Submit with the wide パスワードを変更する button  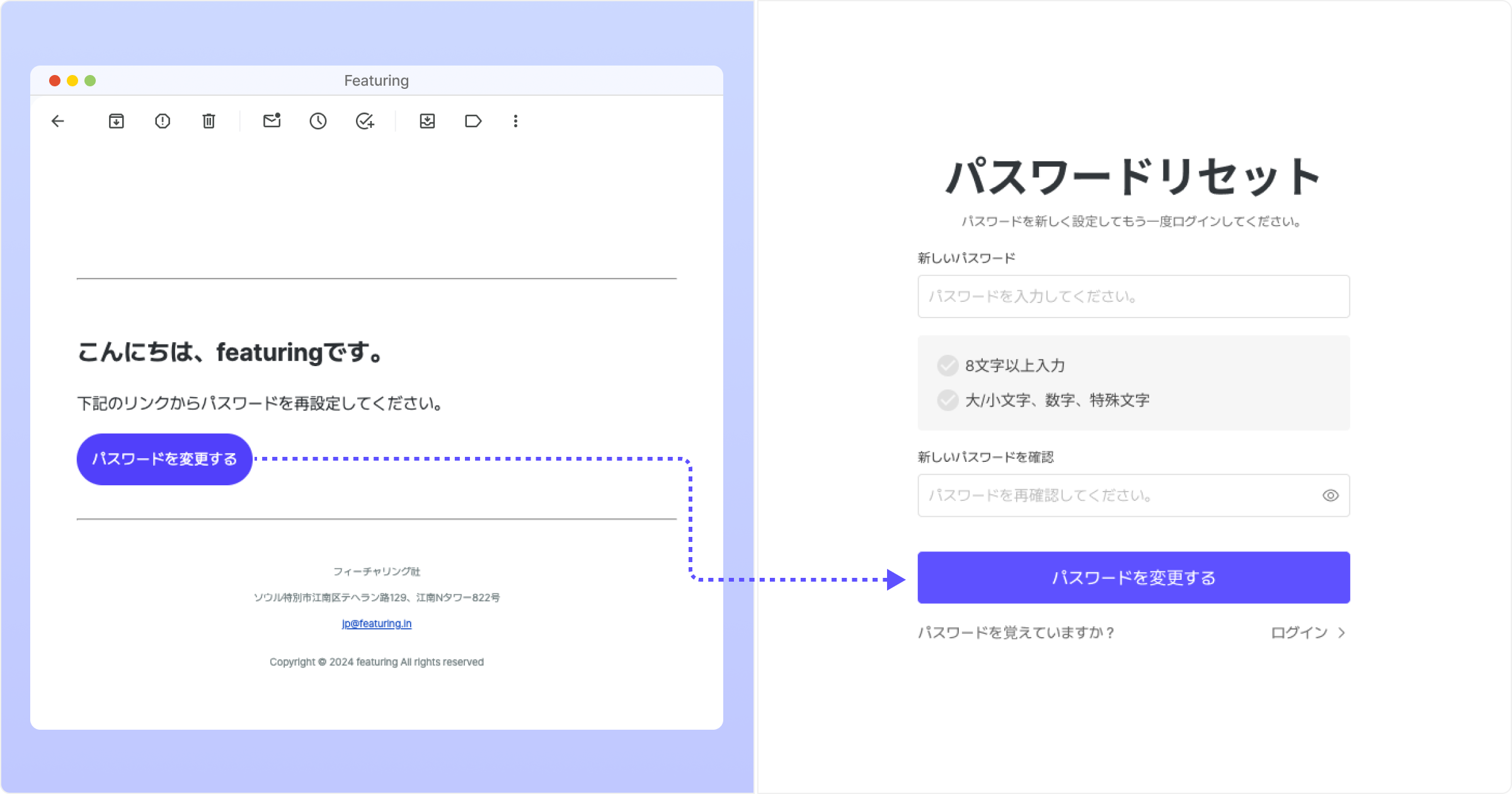pos(1133,577)
